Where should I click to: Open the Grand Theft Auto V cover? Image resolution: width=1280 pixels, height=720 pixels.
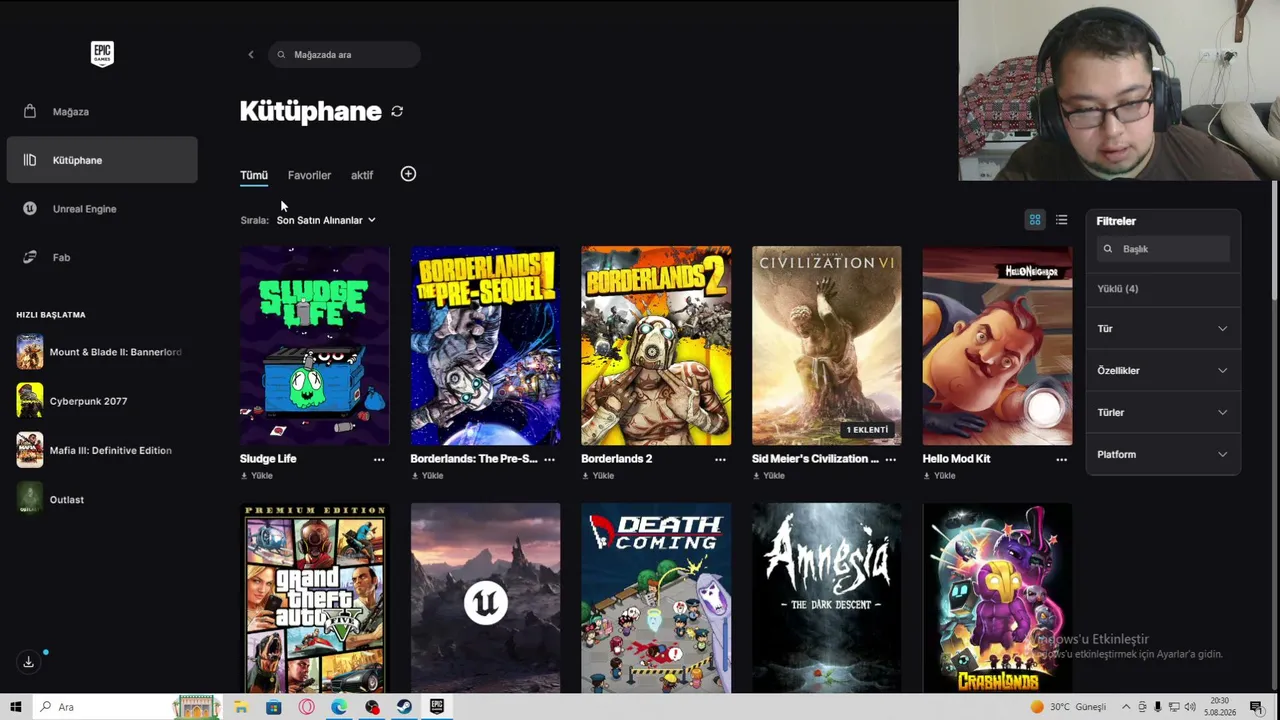[315, 598]
